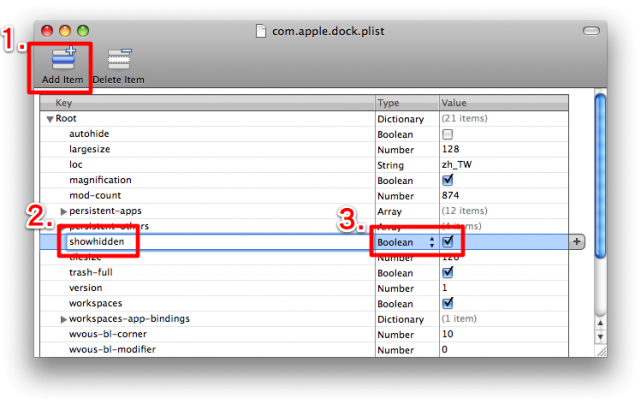The height and width of the screenshot is (404, 640).
Task: Select the loc key row
Action: 207,165
